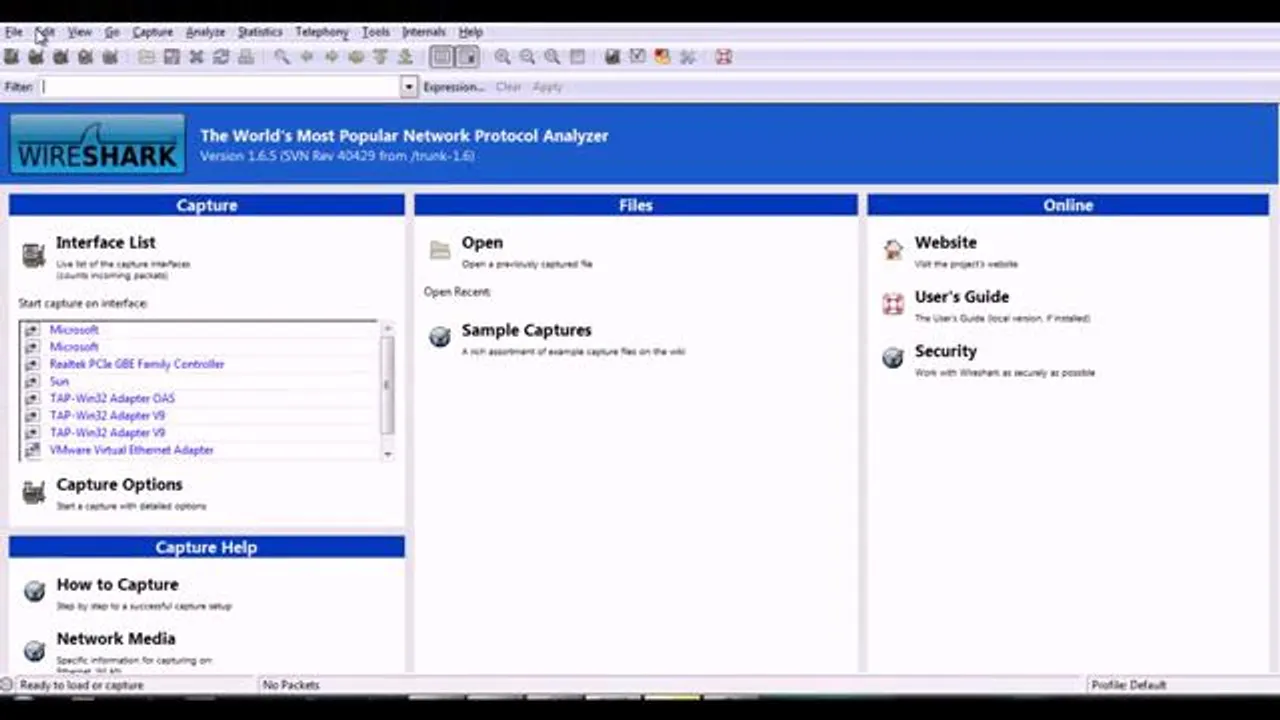Viewport: 1280px width, 720px height.
Task: Open the Internals menu
Action: click(424, 32)
